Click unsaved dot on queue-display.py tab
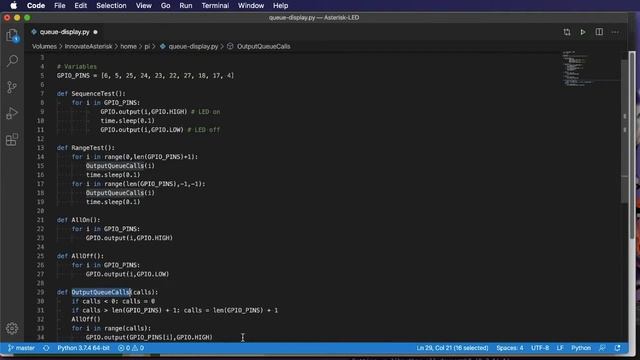Viewport: 640px width, 360px height. [x=95, y=32]
